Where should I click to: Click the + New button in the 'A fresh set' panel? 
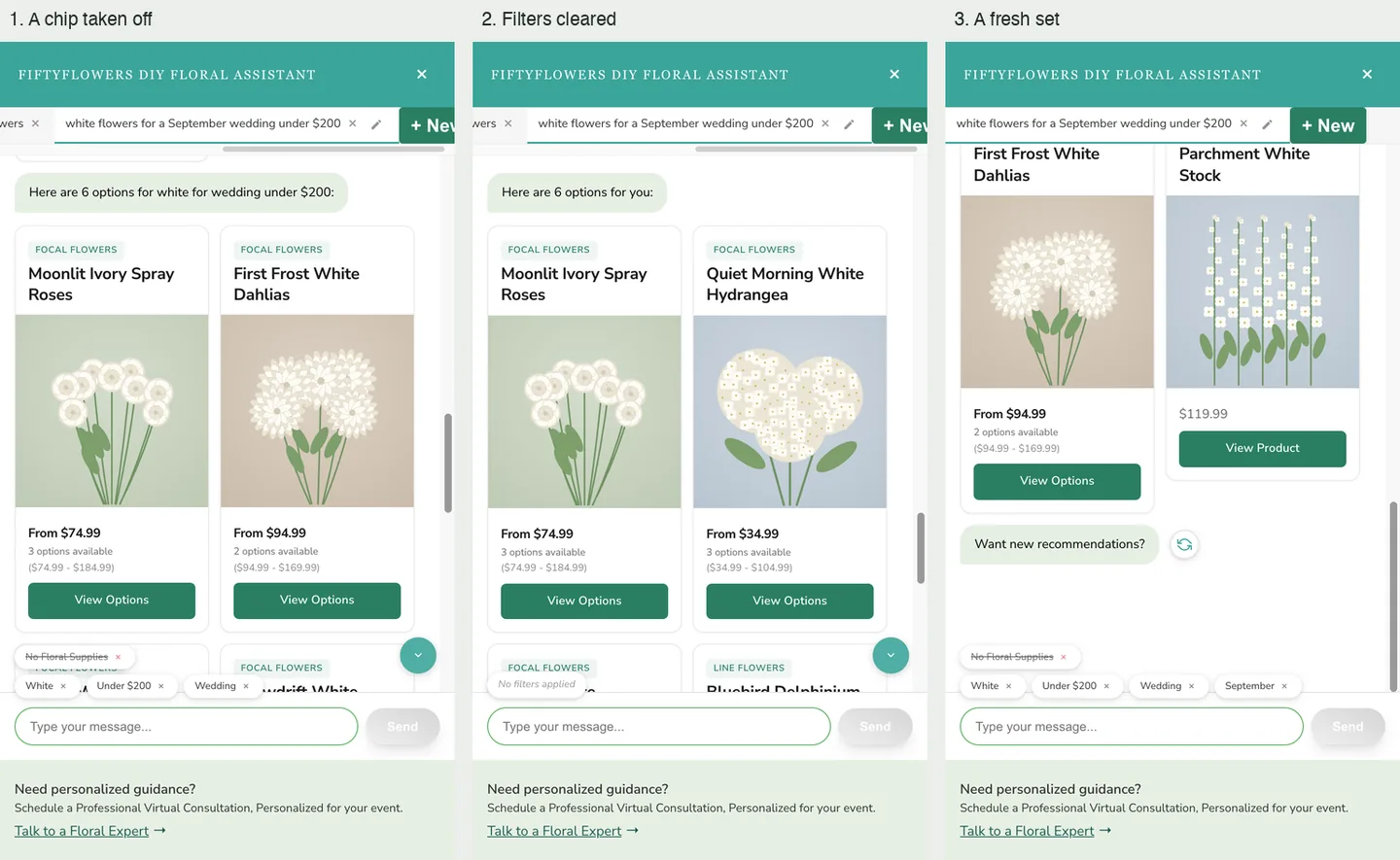tap(1328, 125)
